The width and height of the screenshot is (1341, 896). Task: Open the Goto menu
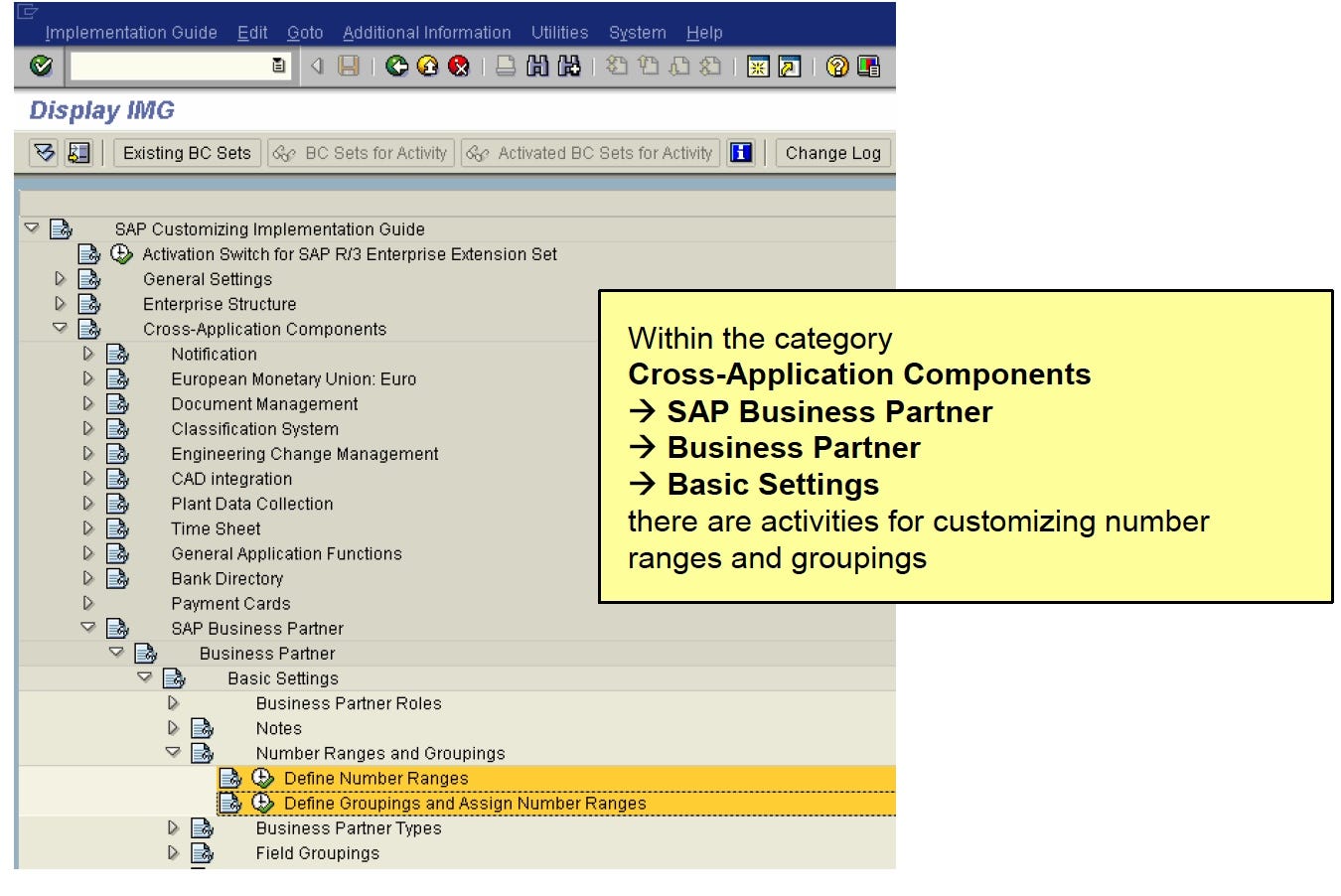coord(305,33)
